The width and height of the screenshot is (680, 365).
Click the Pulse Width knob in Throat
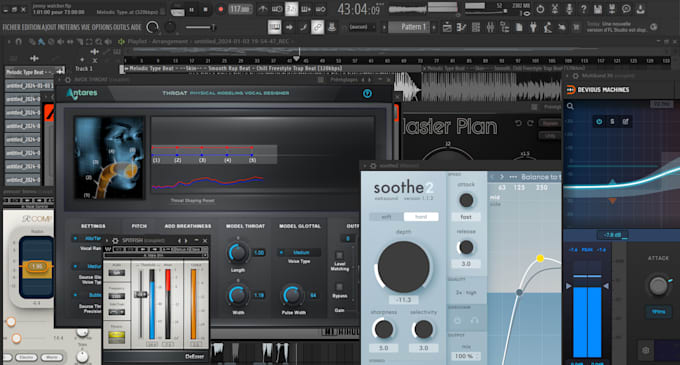coord(292,295)
